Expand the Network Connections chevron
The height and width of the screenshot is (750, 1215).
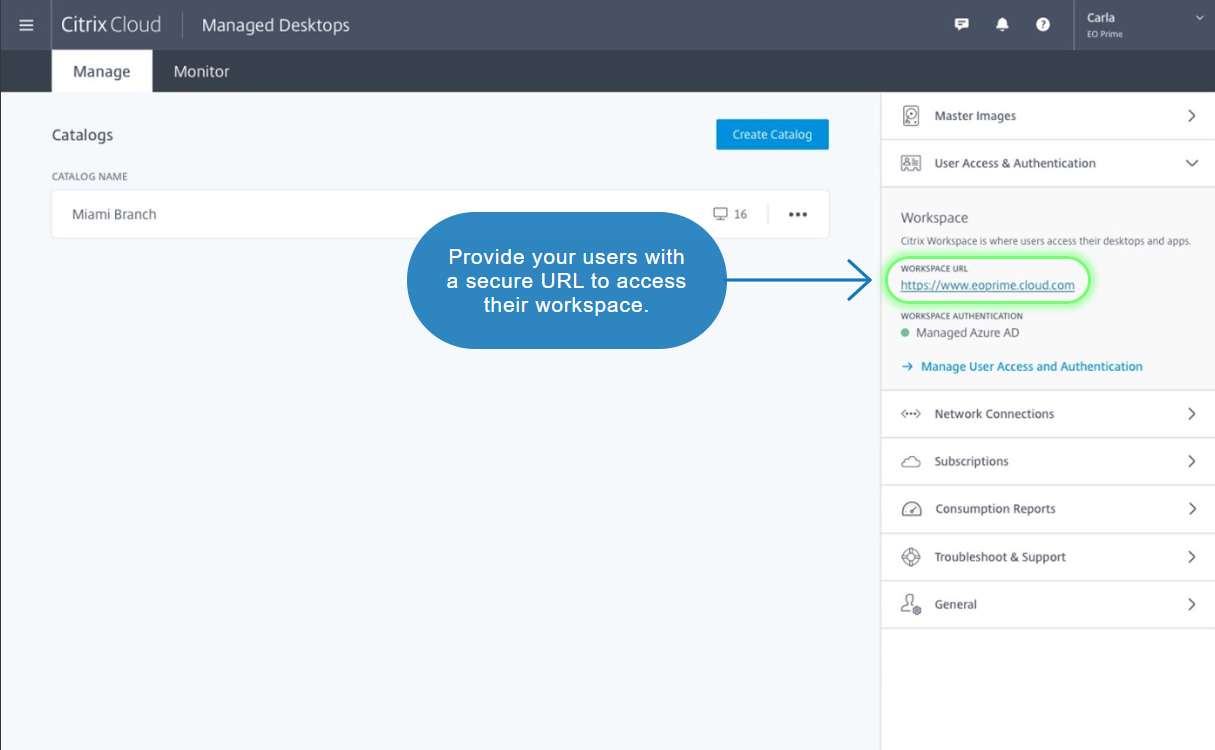[1191, 414]
